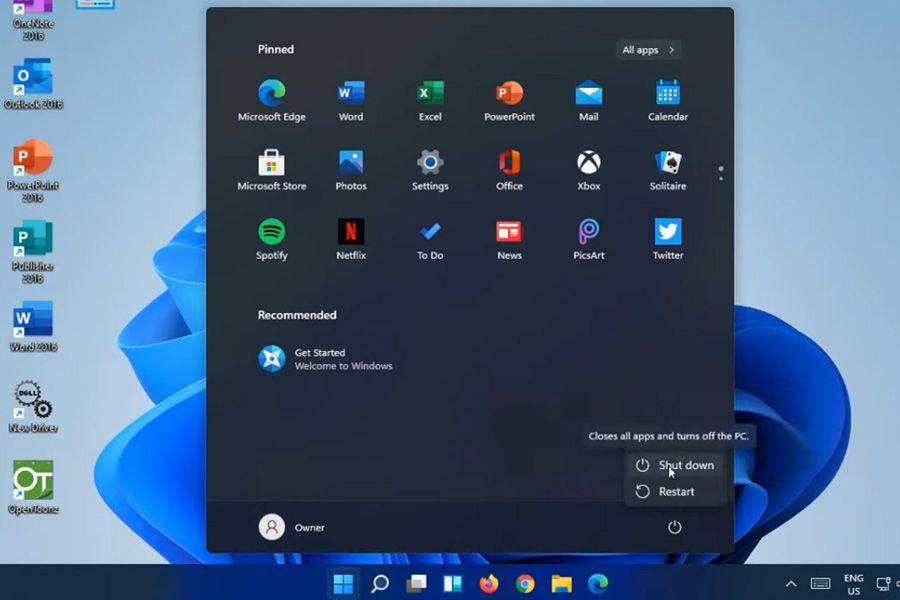This screenshot has height=600, width=900.
Task: Open the Outlook 2016 desktop shortcut
Action: [x=33, y=83]
